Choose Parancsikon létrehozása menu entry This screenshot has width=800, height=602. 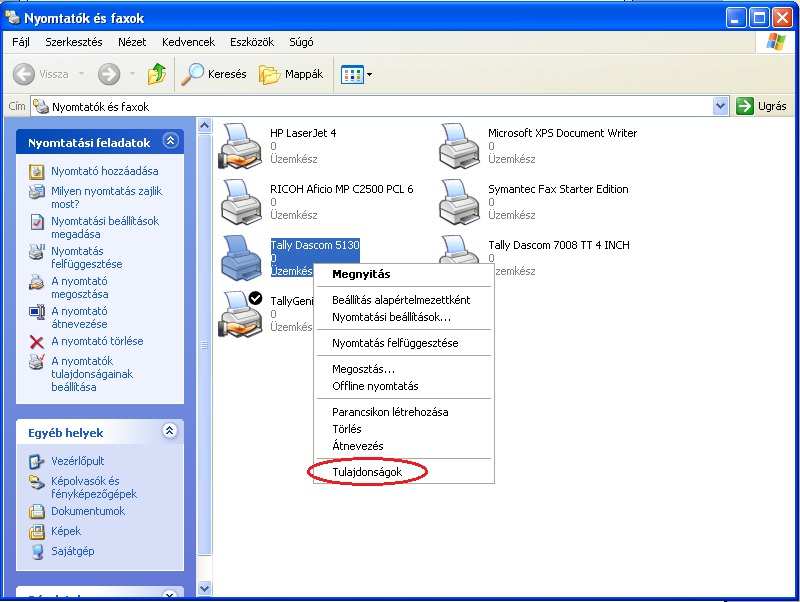[404, 412]
